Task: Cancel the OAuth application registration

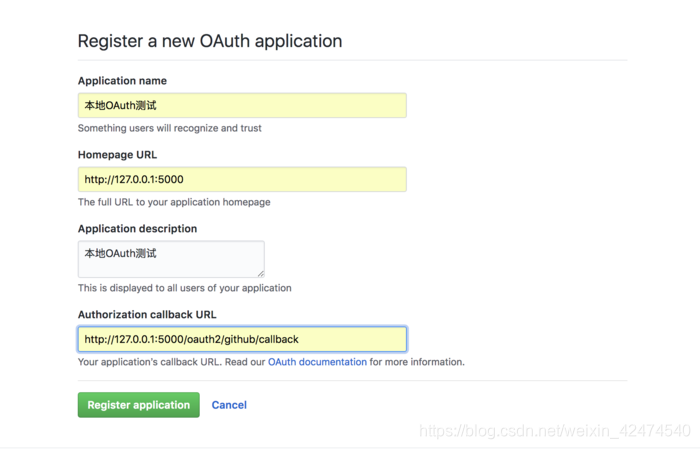Action: click(x=229, y=405)
